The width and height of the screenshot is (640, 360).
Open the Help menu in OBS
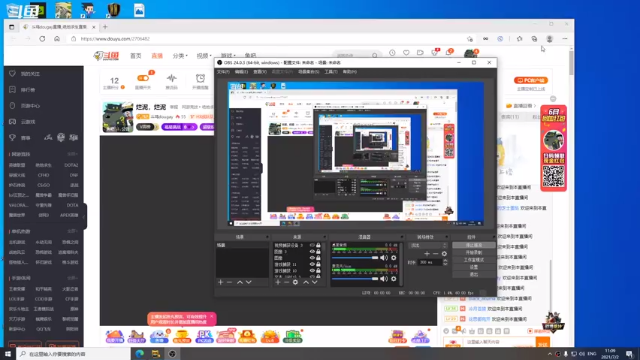(x=350, y=72)
